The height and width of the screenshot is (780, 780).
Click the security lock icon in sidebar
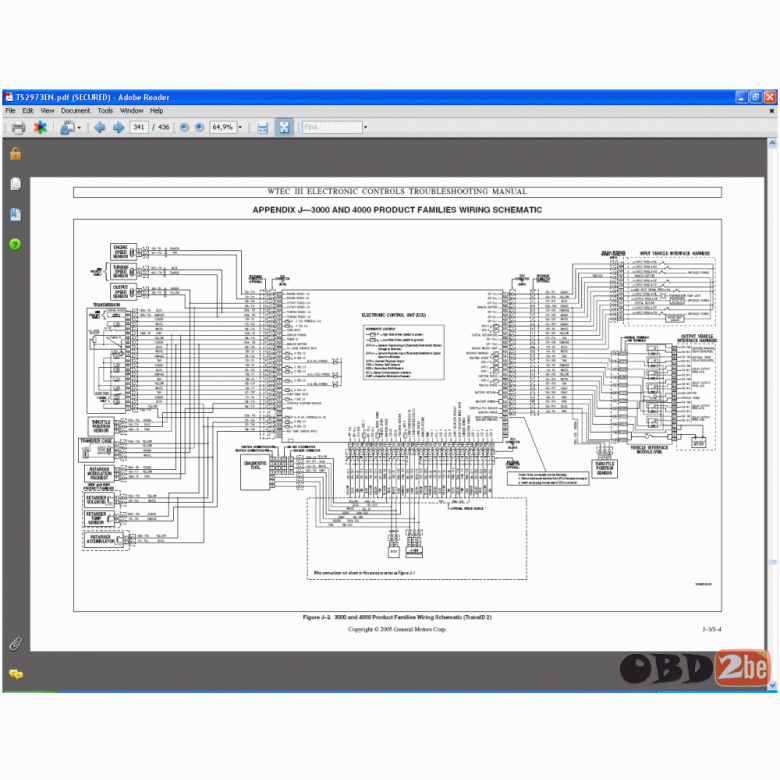[x=16, y=154]
